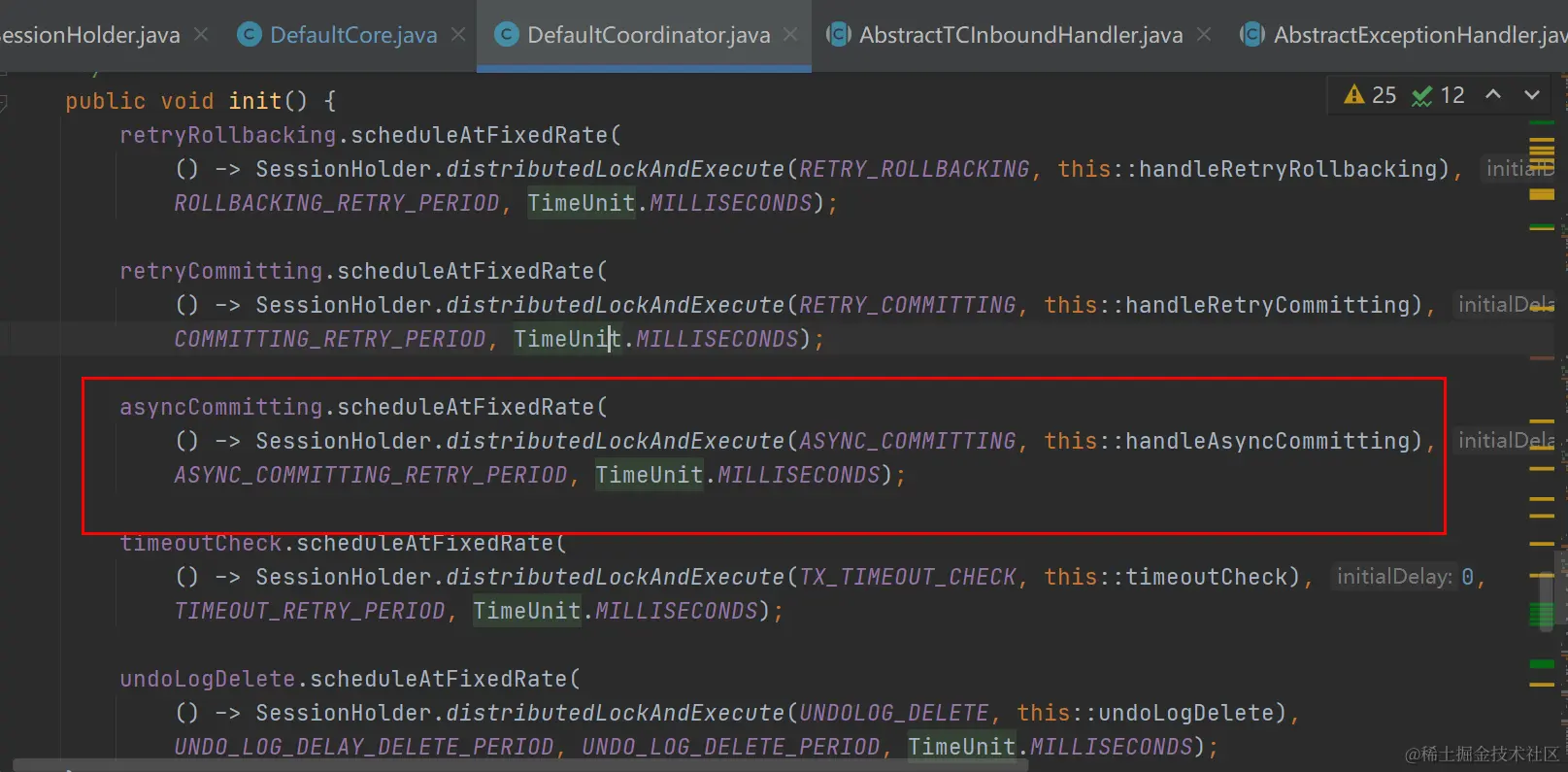1568x772 pixels.
Task: Click the initialDelay: 0 parameter hint
Action: tap(1404, 577)
